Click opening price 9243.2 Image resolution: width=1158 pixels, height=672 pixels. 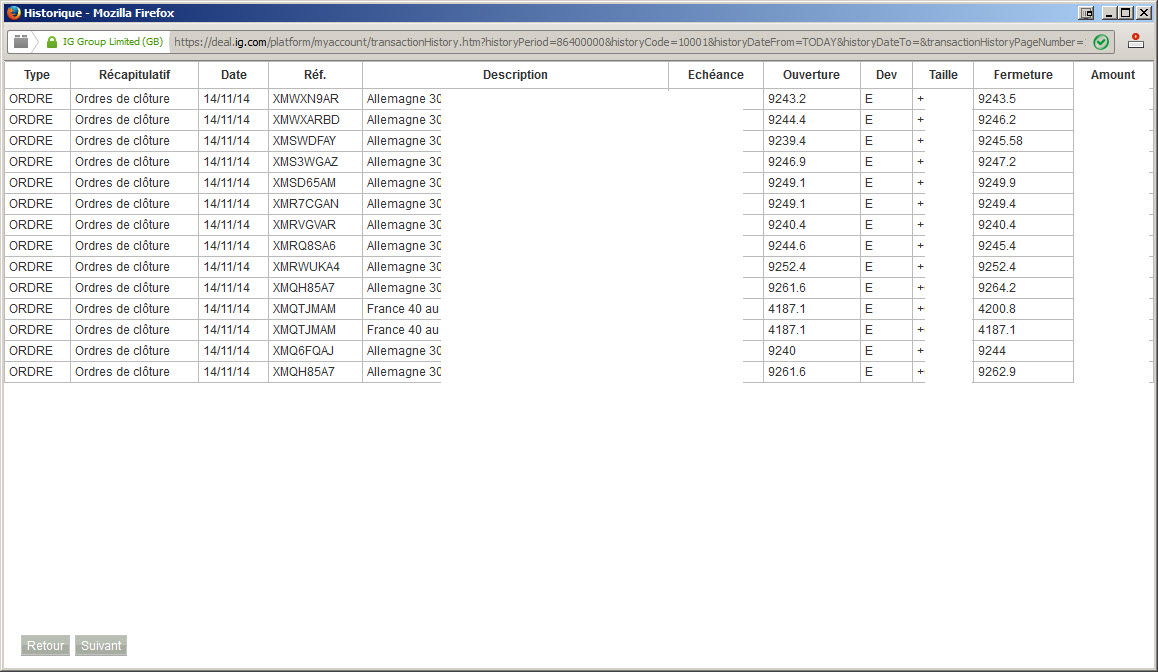787,99
